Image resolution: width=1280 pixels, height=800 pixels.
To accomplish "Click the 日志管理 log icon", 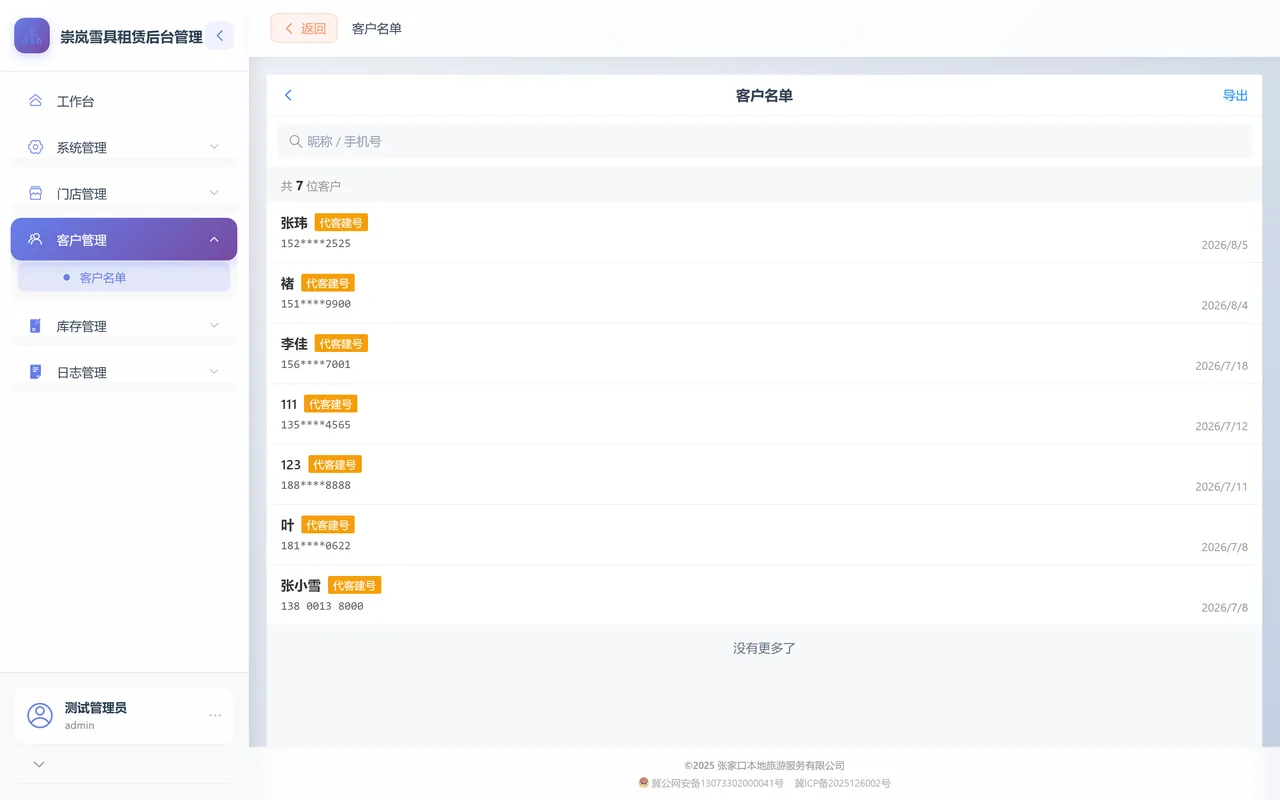I will pyautogui.click(x=35, y=372).
